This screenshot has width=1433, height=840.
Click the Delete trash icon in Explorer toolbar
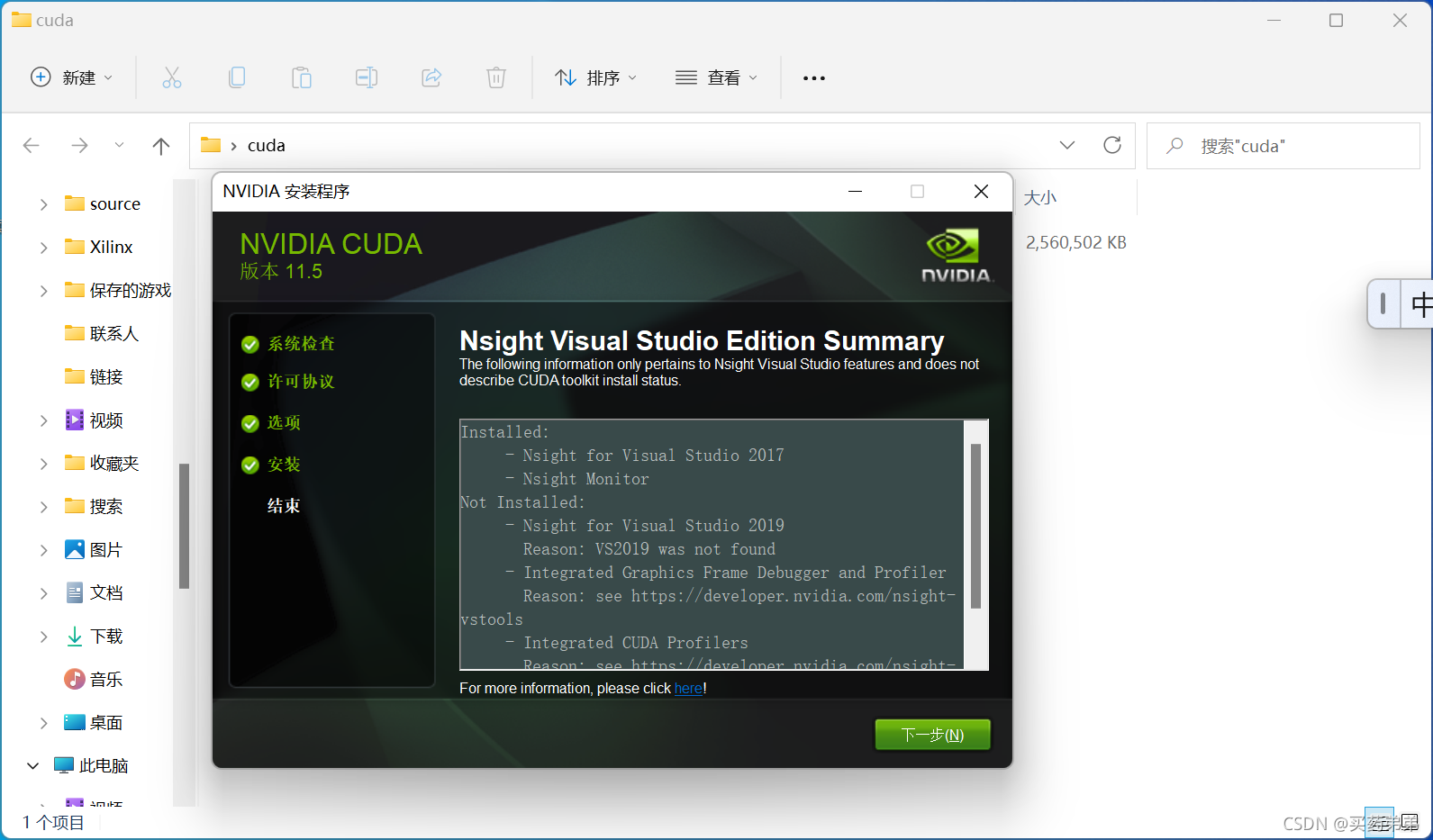tap(496, 77)
